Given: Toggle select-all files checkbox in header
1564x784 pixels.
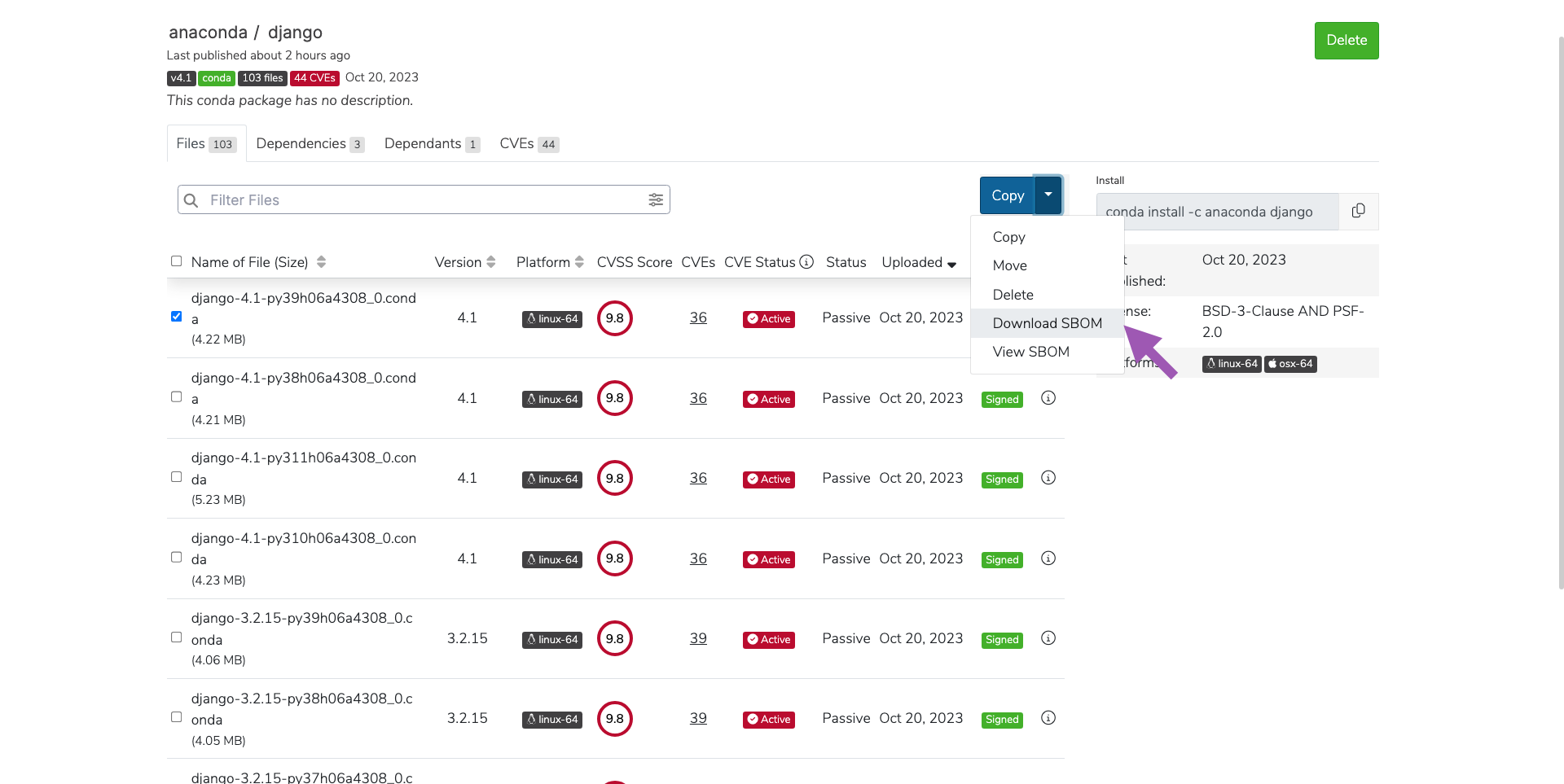Looking at the screenshot, I should 176,261.
